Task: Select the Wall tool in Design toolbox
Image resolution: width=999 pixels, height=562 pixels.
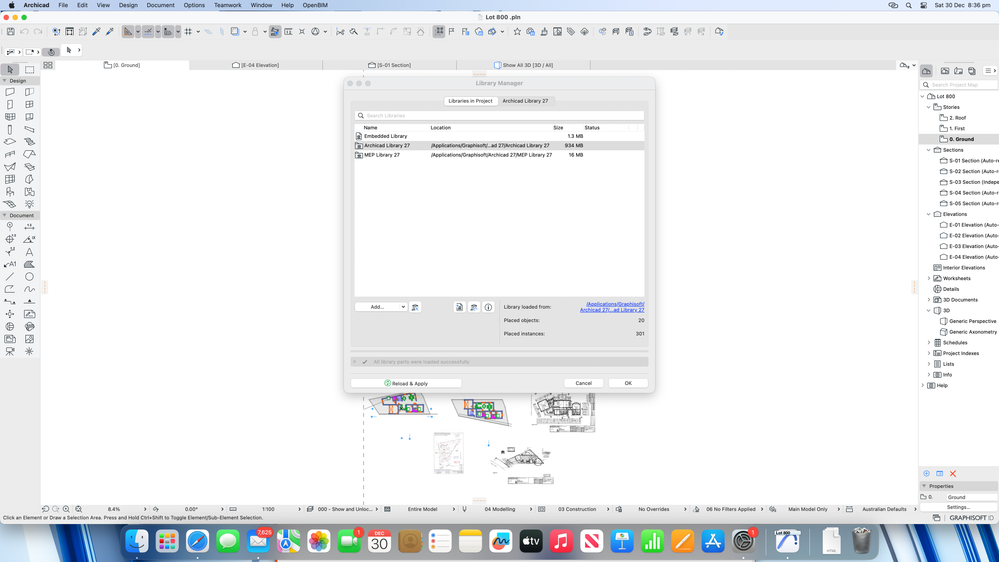Action: coord(10,92)
